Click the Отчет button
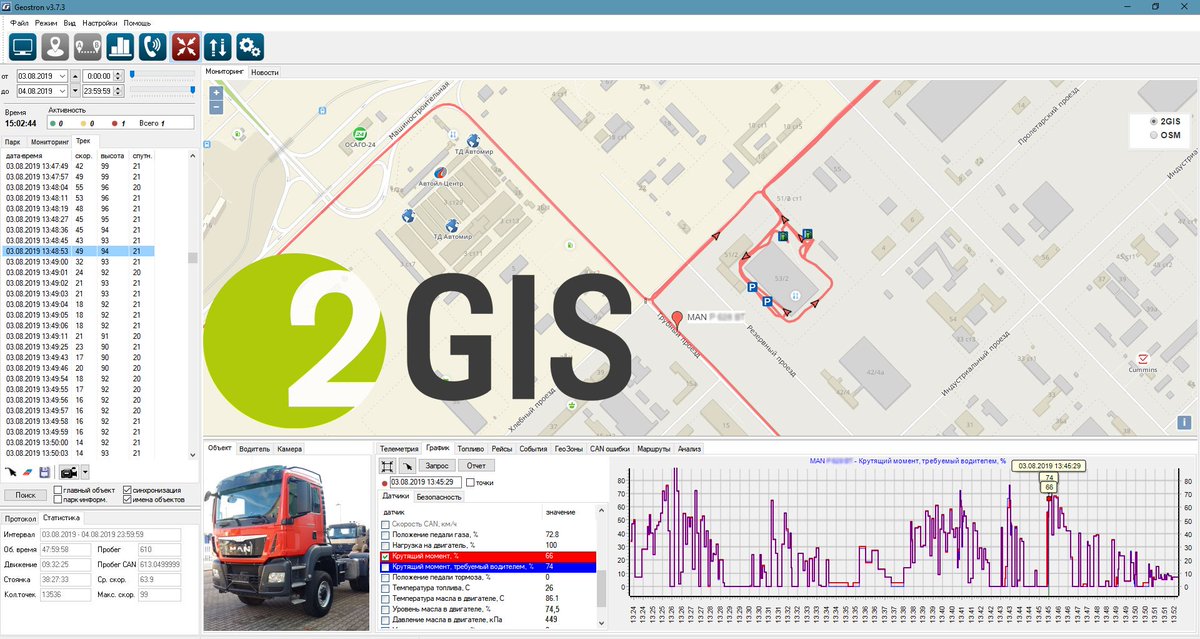Image resolution: width=1200 pixels, height=639 pixels. tap(476, 465)
